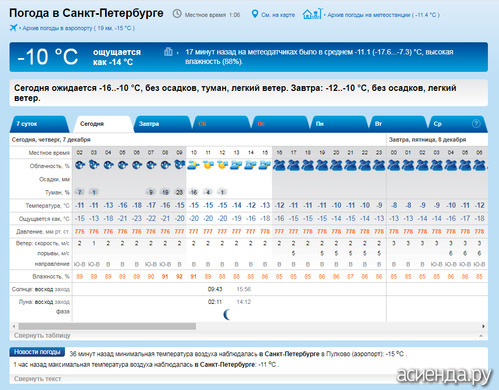Open the Сб forecast tab
This screenshot has width=499, height=390.
222,124
